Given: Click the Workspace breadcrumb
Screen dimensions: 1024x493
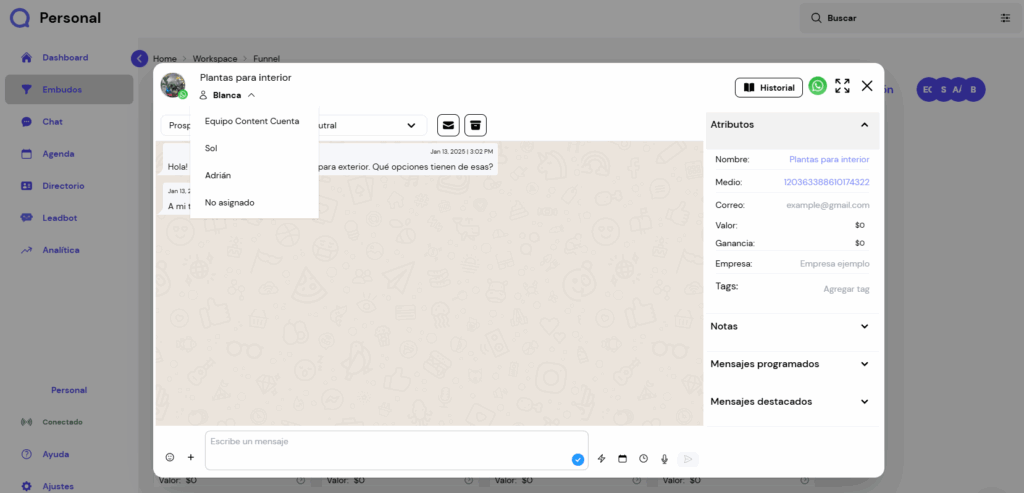Looking at the screenshot, I should (215, 59).
